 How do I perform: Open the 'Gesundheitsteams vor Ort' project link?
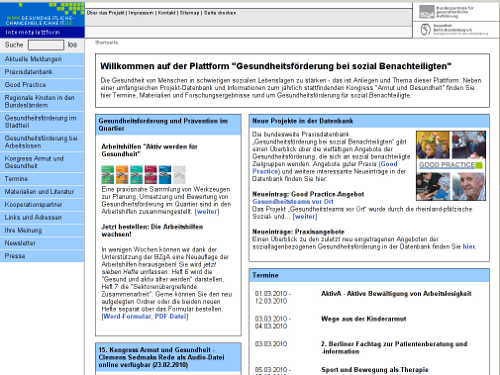coord(293,202)
